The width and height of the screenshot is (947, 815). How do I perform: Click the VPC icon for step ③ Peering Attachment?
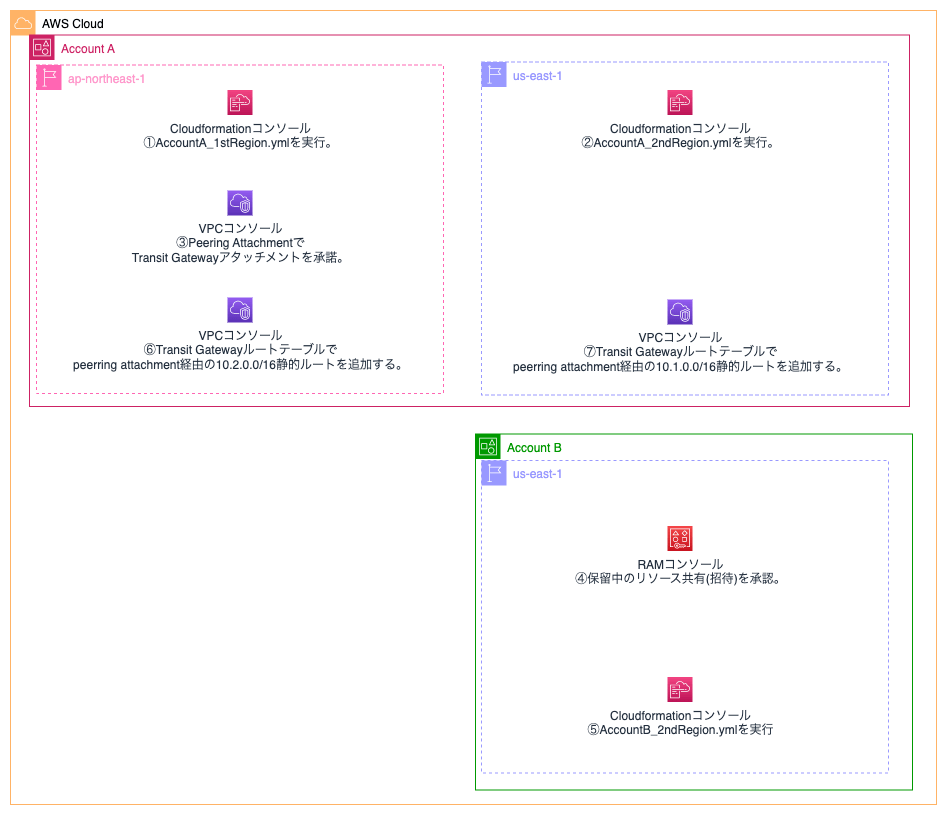coord(240,203)
